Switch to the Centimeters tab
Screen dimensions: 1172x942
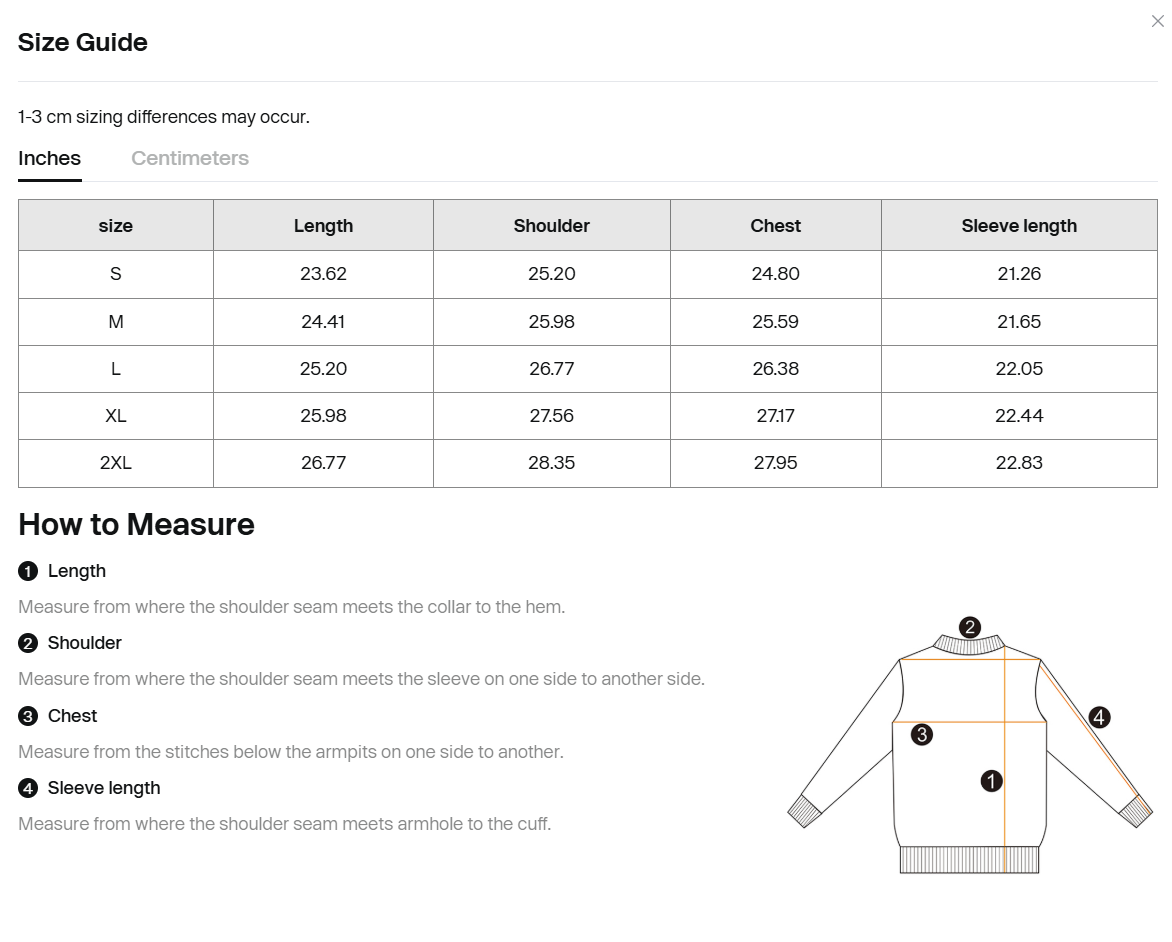(x=190, y=158)
